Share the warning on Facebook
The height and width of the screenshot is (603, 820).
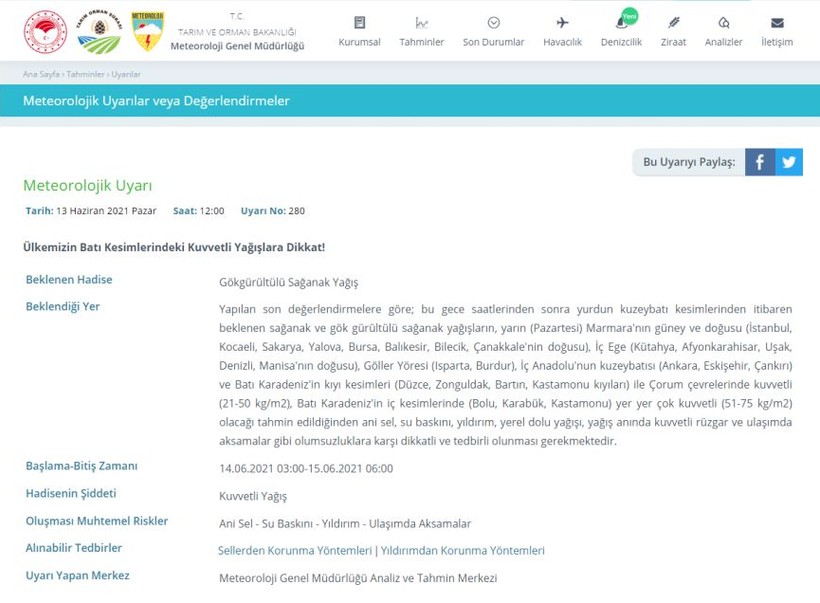760,162
